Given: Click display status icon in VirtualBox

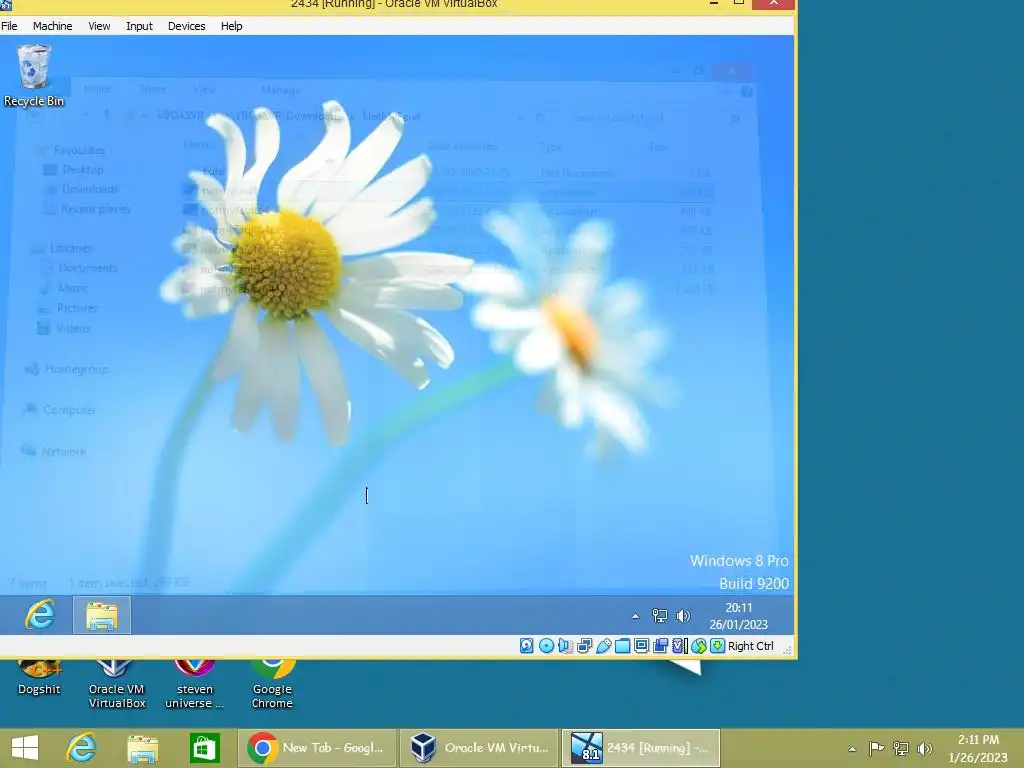Looking at the screenshot, I should [641, 646].
